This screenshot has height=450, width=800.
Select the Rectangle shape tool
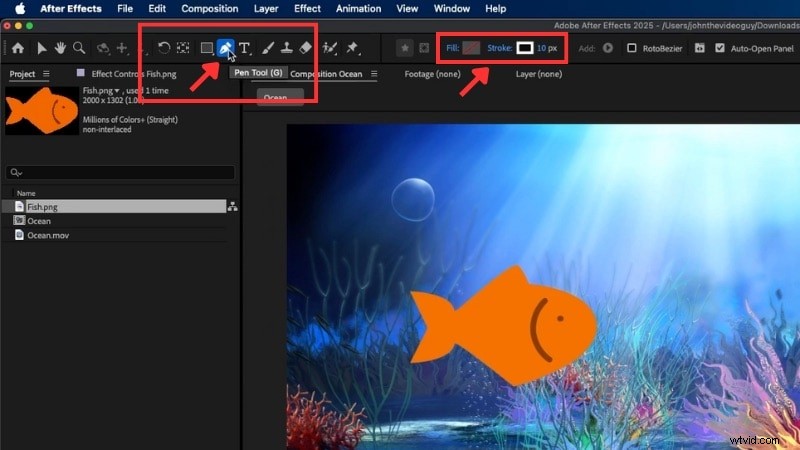[x=207, y=48]
